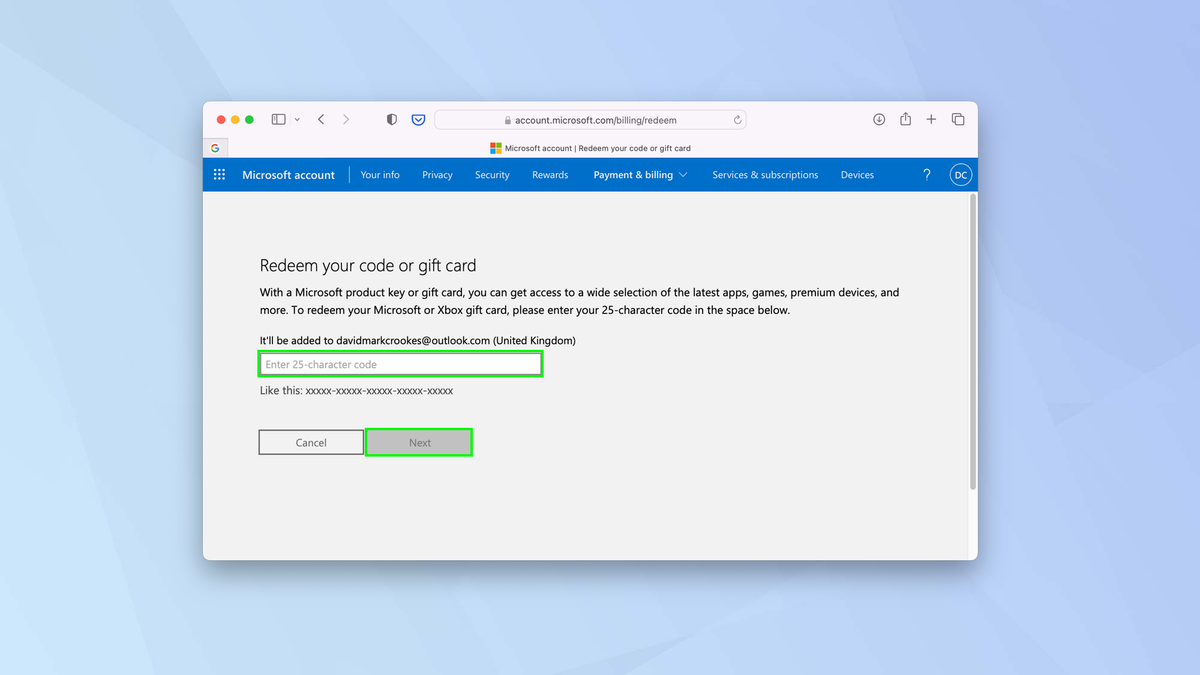Select the Devices navigation item
The width and height of the screenshot is (1200, 675).
click(856, 174)
